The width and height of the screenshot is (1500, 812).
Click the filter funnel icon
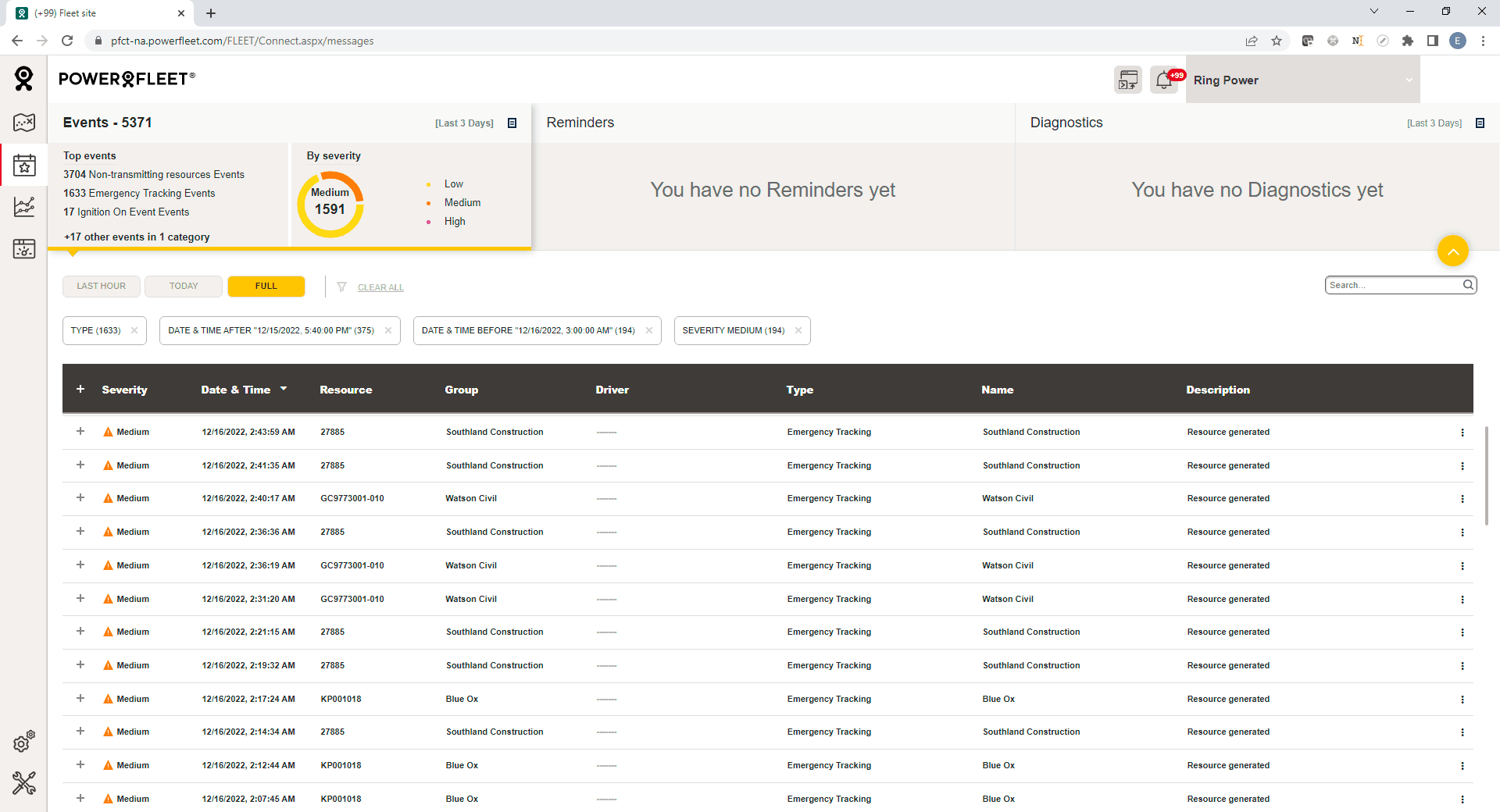tap(341, 287)
